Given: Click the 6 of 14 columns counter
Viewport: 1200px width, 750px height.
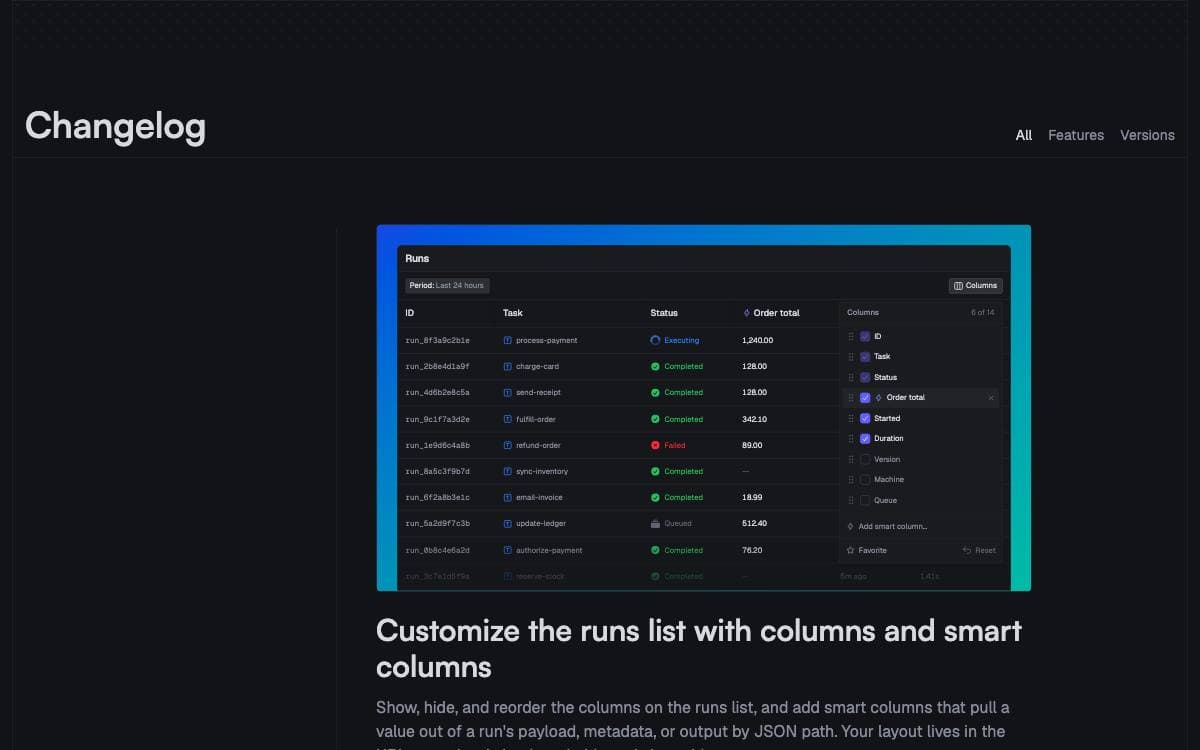Looking at the screenshot, I should (983, 312).
